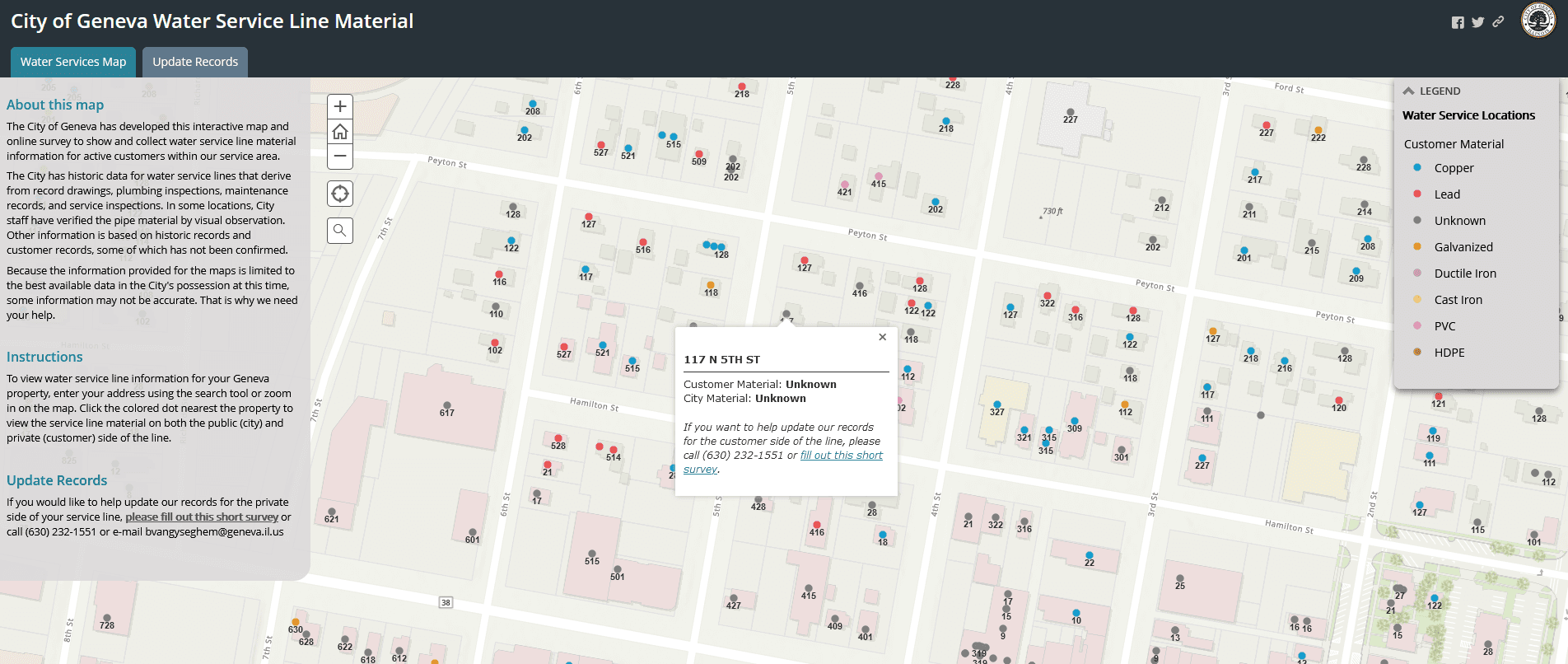The height and width of the screenshot is (664, 1568).
Task: Click the PVC pink legend swatch
Action: pyautogui.click(x=1417, y=325)
